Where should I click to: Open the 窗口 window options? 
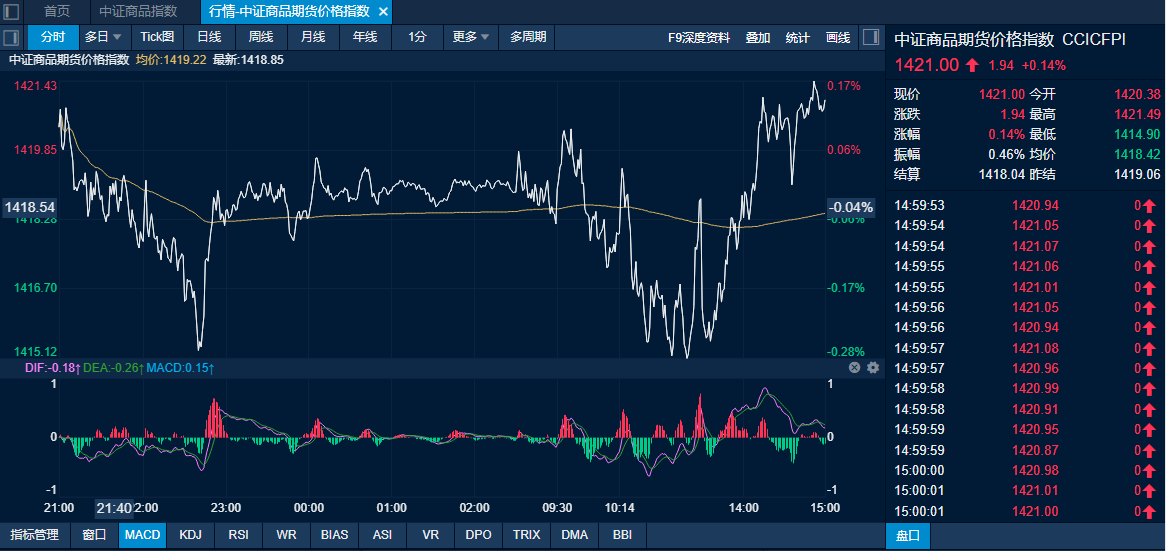pyautogui.click(x=94, y=535)
